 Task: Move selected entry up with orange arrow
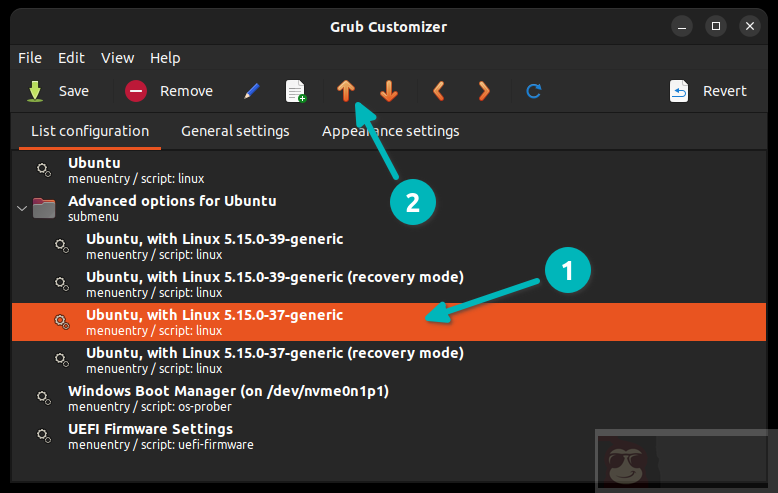tap(346, 91)
